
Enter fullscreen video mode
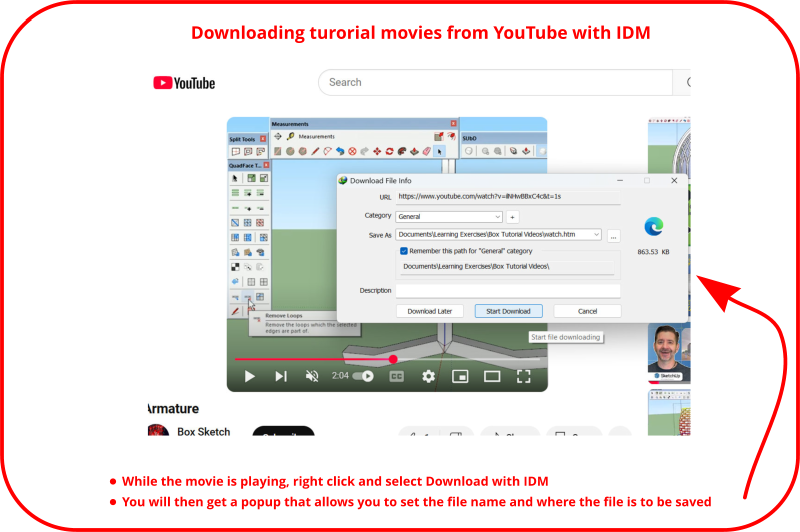pos(523,376)
